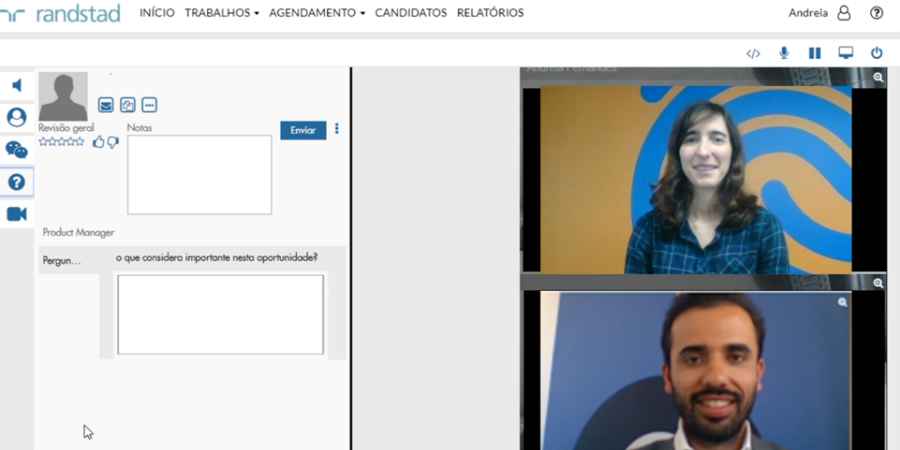Click the pause interview button
Viewport: 900px width, 450px height.
tap(814, 53)
